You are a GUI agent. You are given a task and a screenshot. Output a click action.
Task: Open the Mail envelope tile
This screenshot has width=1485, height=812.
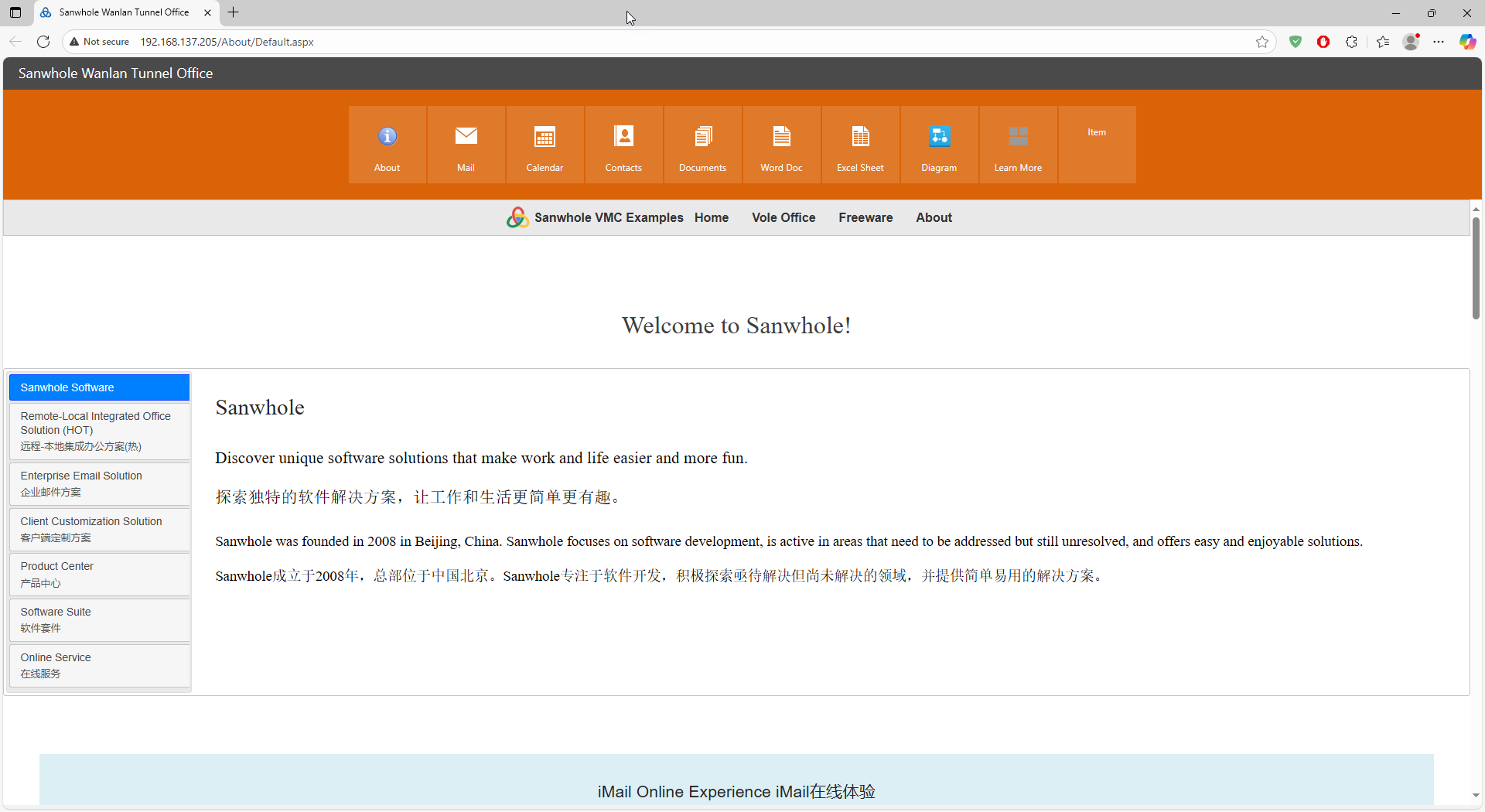coord(466,145)
